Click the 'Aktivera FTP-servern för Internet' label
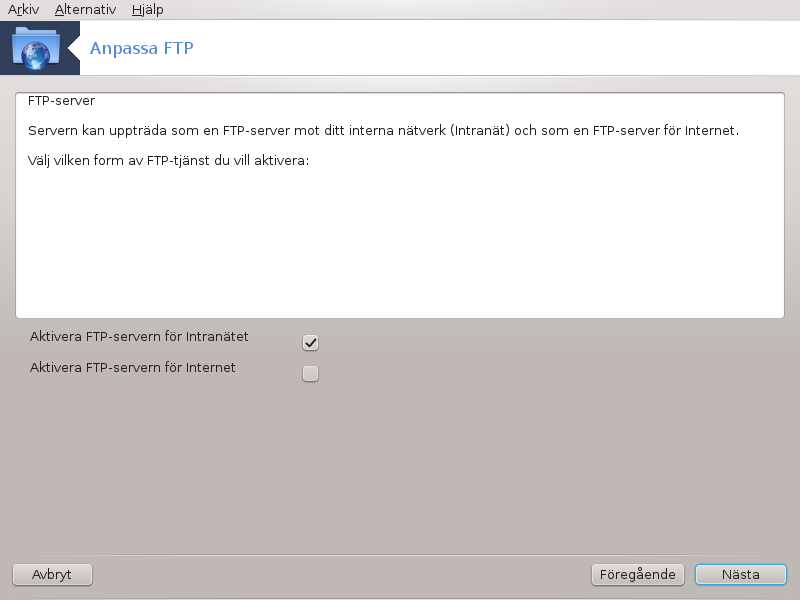 [x=133, y=367]
